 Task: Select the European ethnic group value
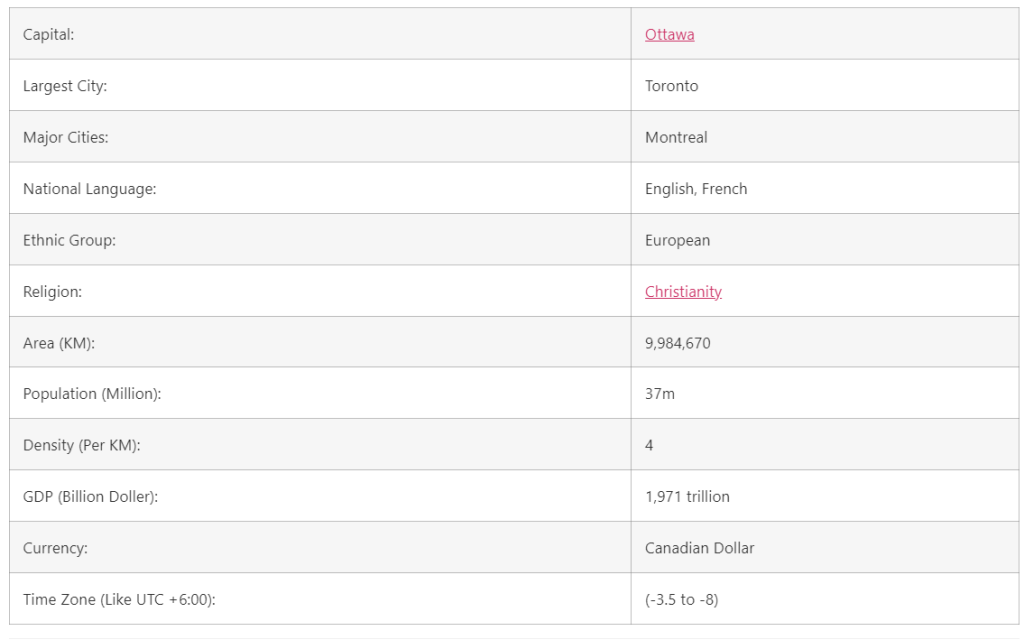677,241
